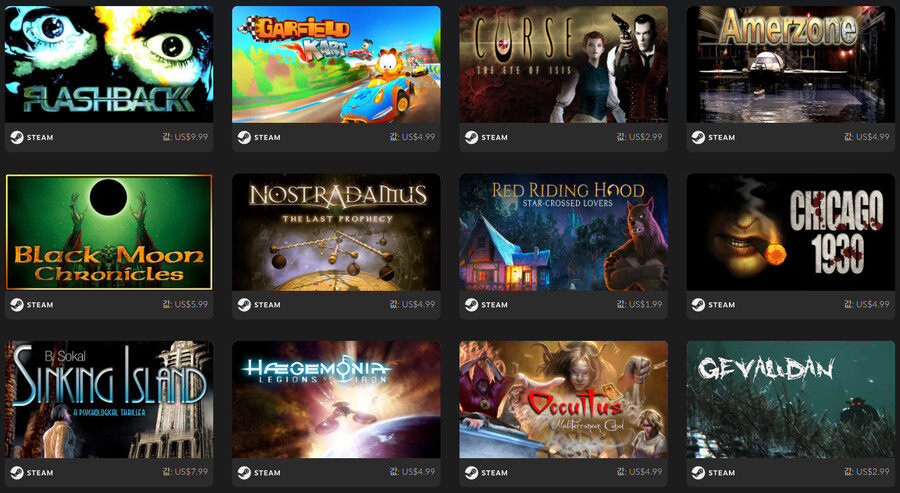Select the Nostradamus The Last Prophecy cover
The image size is (900, 493).
coord(336,232)
